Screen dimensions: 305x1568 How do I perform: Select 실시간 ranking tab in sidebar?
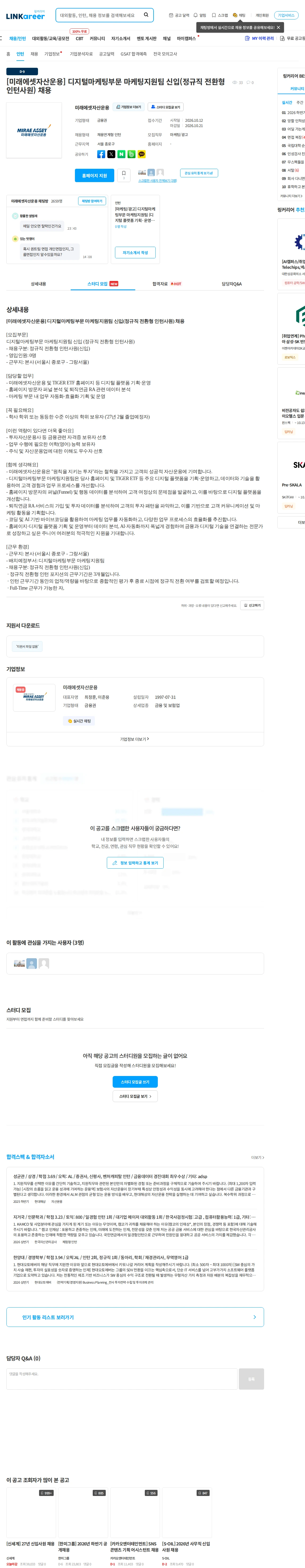tap(287, 103)
